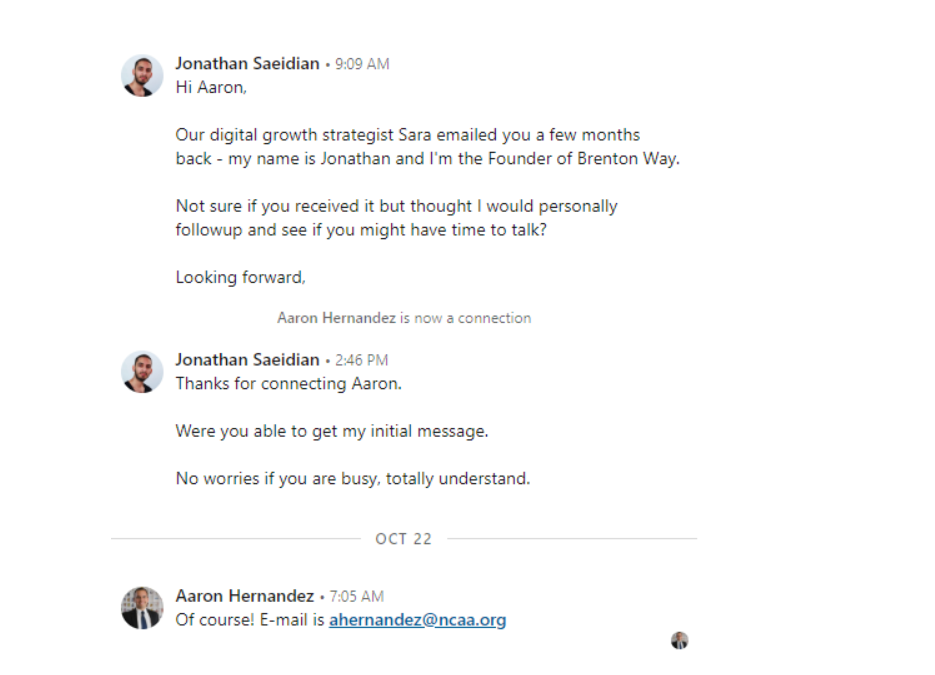
Task: Click Jonathan Saeidian's avatar on first message
Action: coord(142,76)
